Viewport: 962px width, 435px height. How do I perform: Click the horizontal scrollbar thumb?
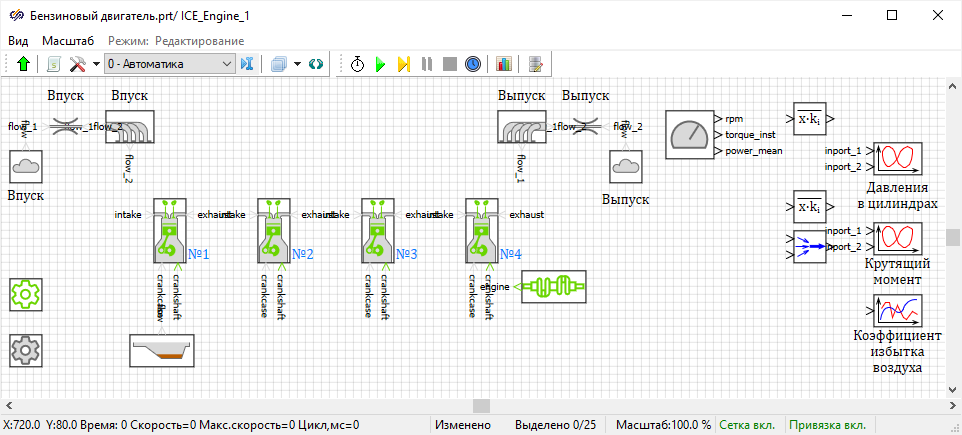tap(481, 405)
